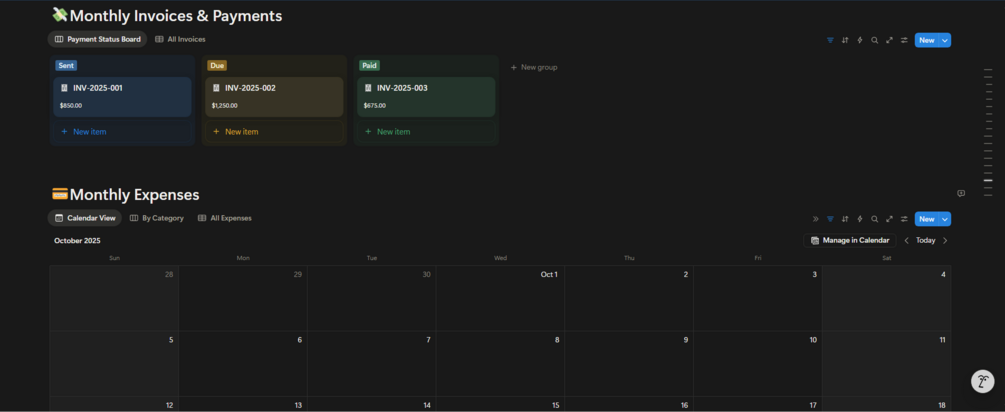Viewport: 1005px width, 412px height.
Task: Select the October 10 calendar cell
Action: [758, 363]
